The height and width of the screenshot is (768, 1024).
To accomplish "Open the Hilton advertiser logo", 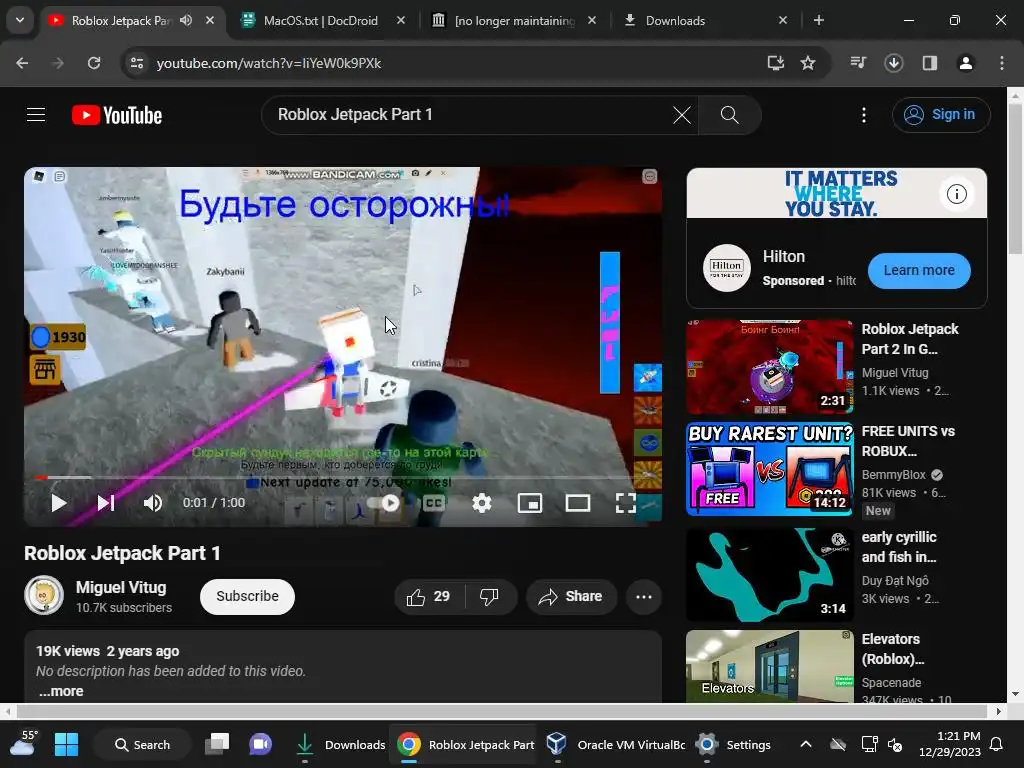I will [726, 268].
